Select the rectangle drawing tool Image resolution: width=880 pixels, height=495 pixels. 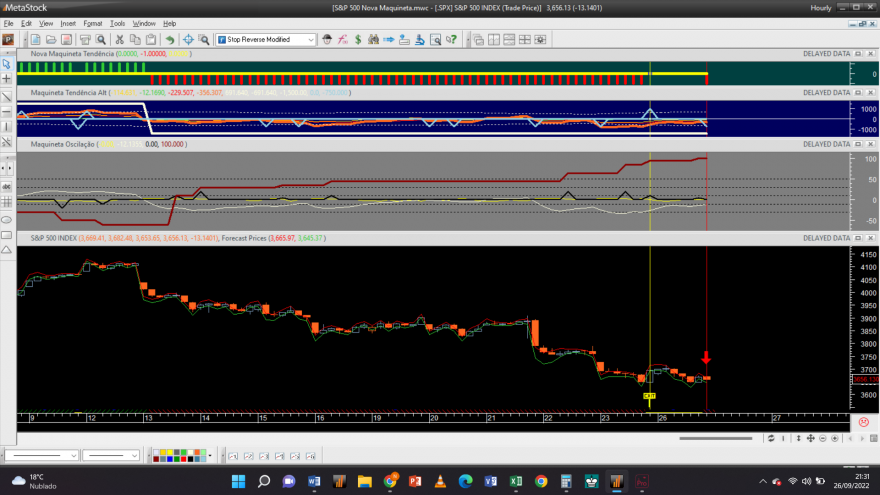pos(7,235)
